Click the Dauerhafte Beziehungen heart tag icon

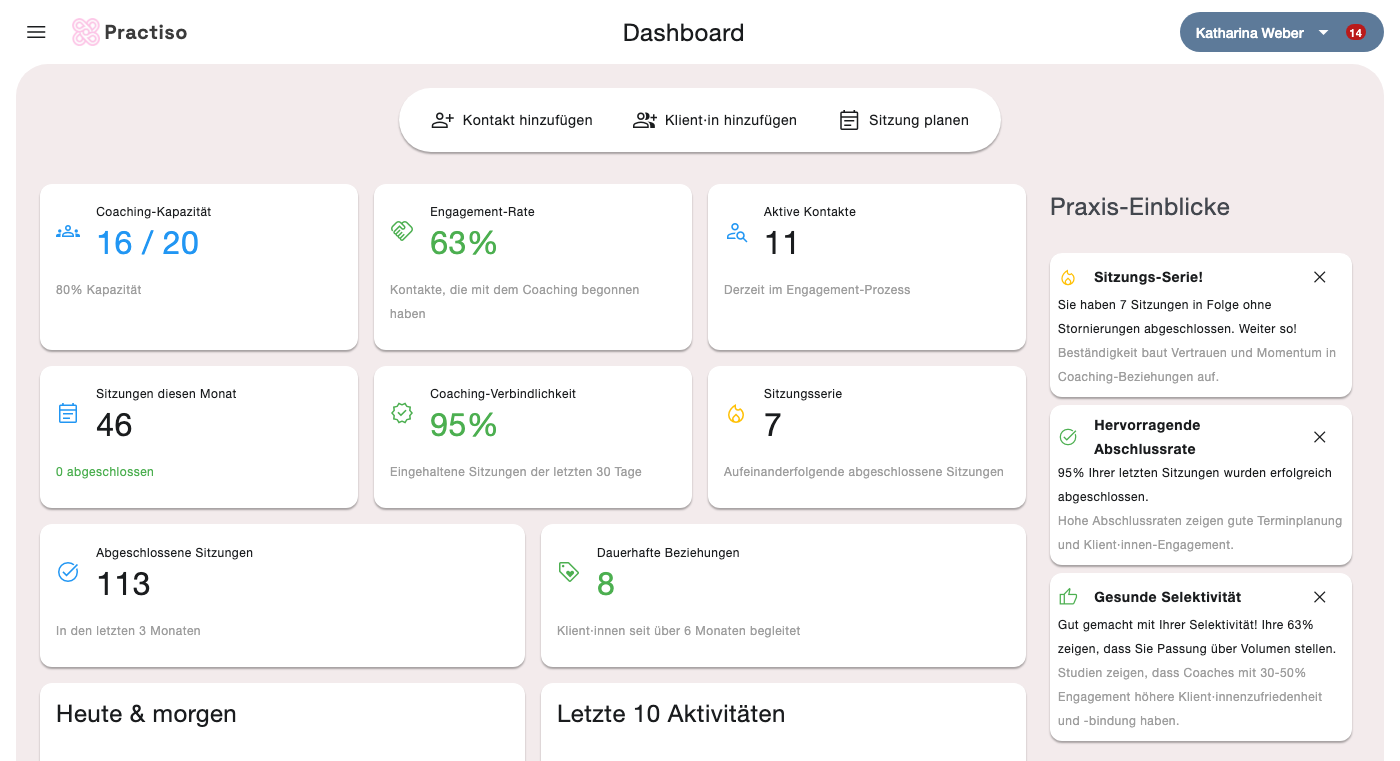[569, 572]
